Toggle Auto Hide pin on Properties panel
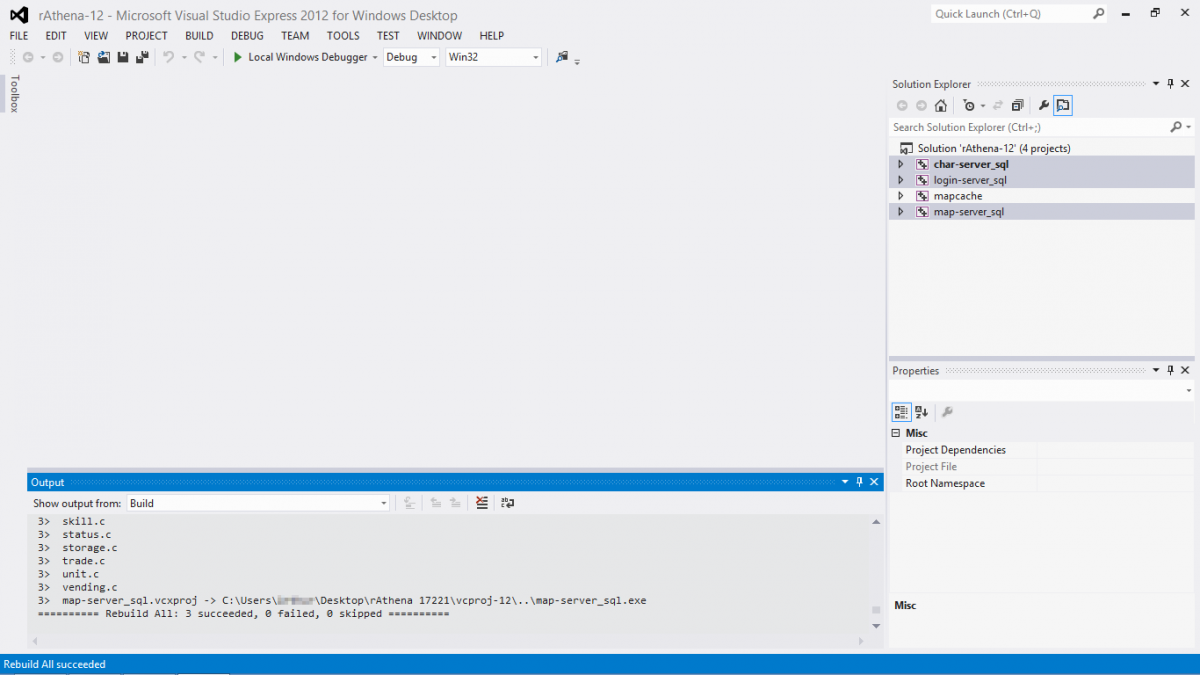The image size is (1200, 675). (x=1171, y=370)
